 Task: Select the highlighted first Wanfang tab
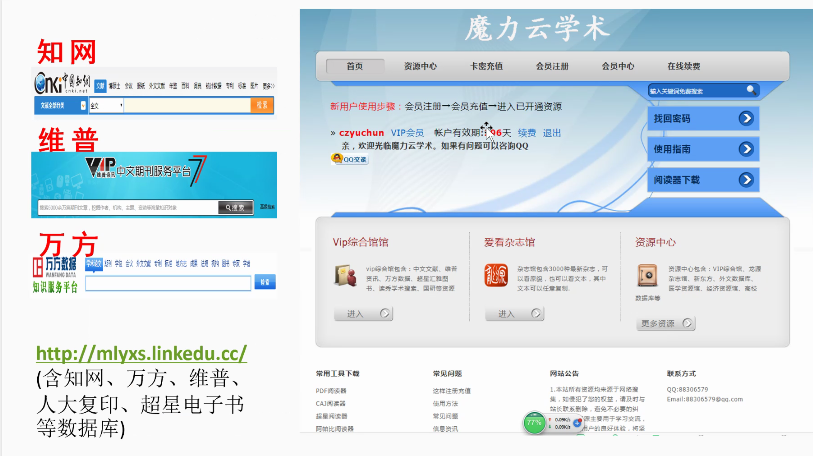[x=94, y=264]
